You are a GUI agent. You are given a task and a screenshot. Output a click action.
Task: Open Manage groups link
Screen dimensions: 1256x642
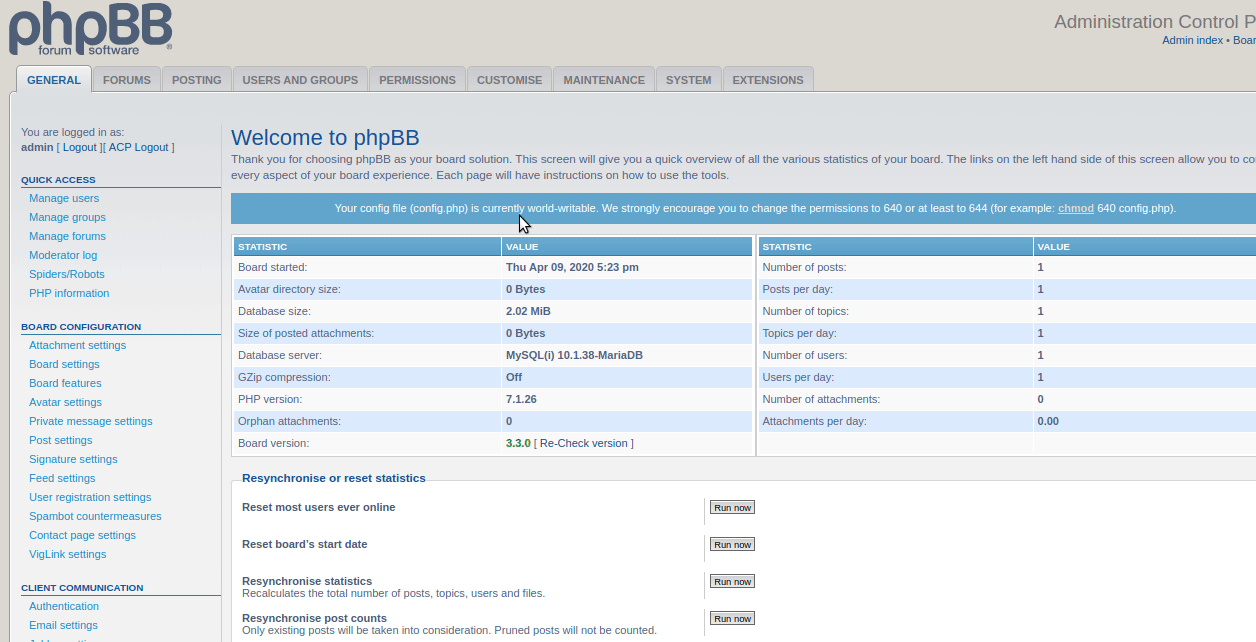click(67, 217)
